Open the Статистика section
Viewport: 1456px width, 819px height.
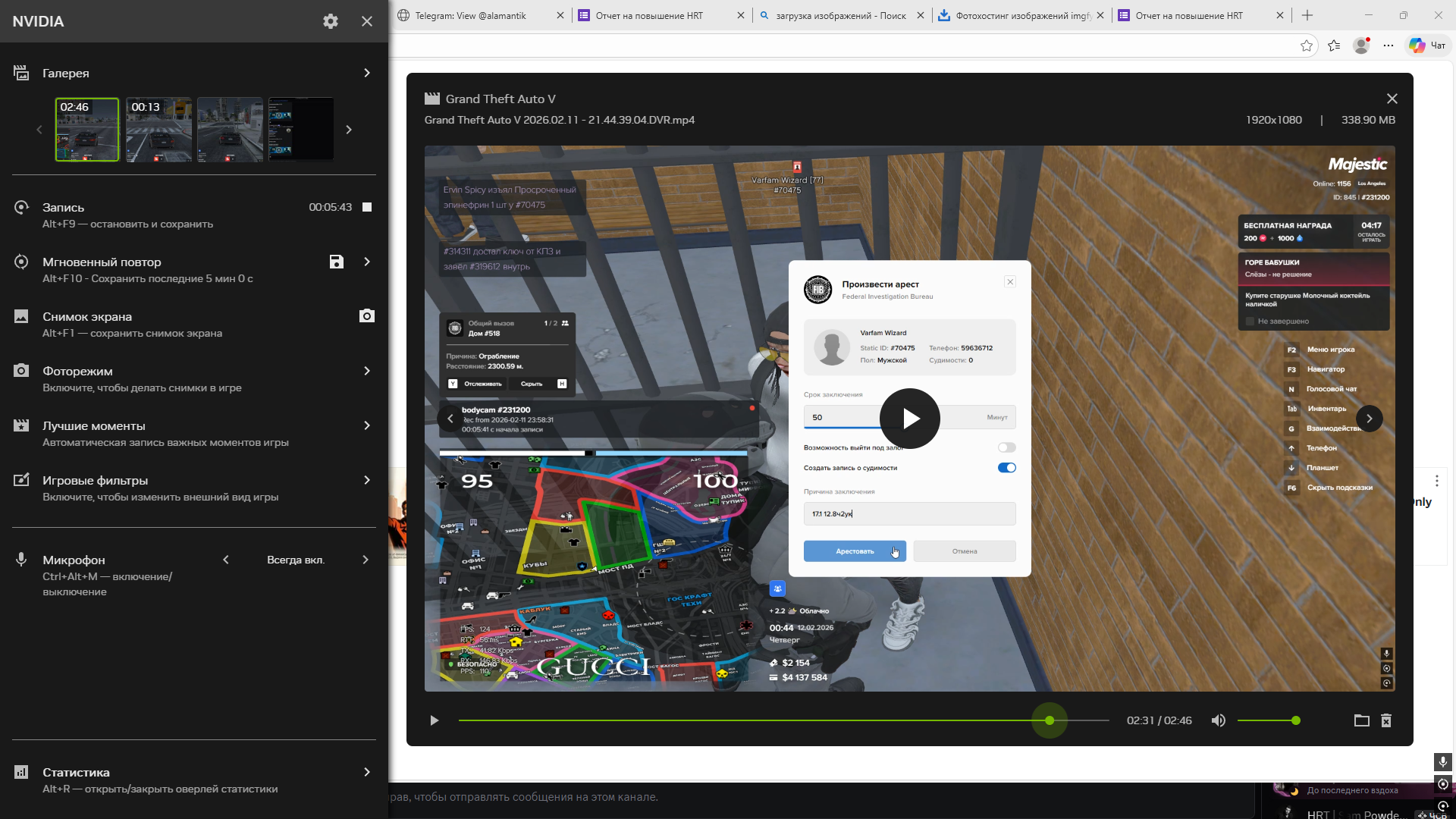pyautogui.click(x=367, y=772)
